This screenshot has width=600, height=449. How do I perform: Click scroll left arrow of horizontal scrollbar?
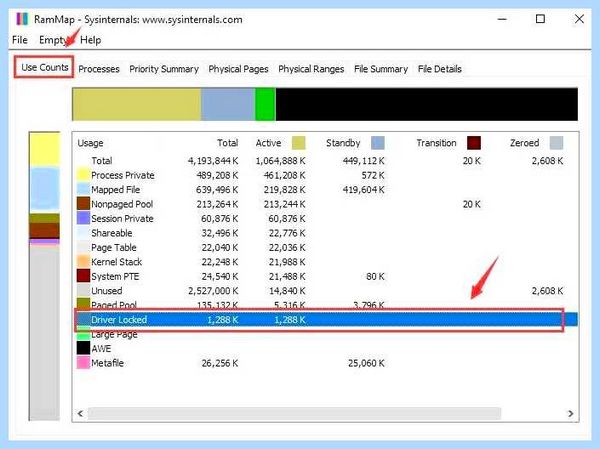click(80, 413)
